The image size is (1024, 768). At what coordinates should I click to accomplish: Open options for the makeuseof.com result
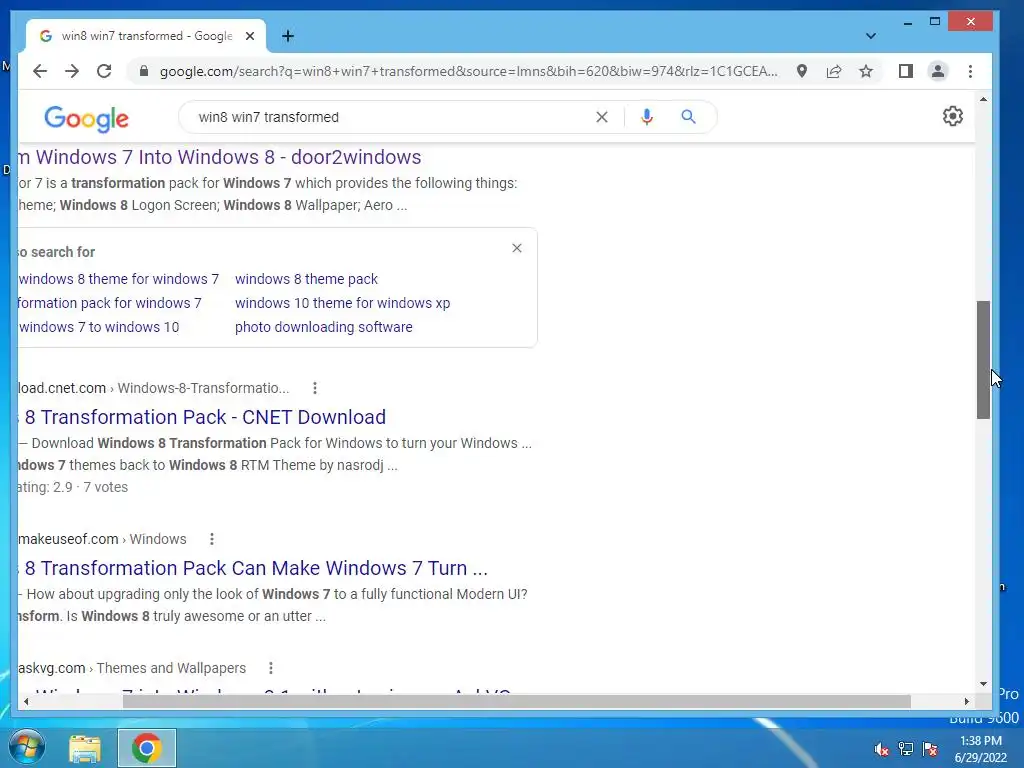pos(212,539)
